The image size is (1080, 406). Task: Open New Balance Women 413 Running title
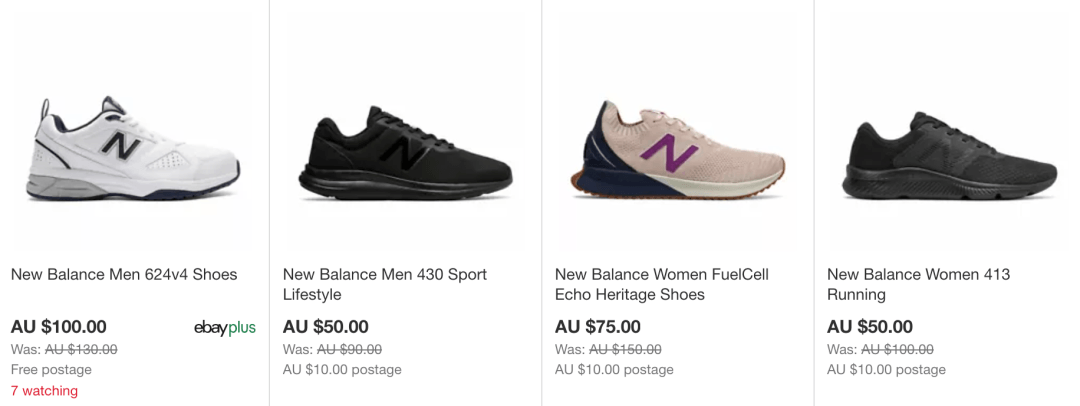click(x=918, y=284)
